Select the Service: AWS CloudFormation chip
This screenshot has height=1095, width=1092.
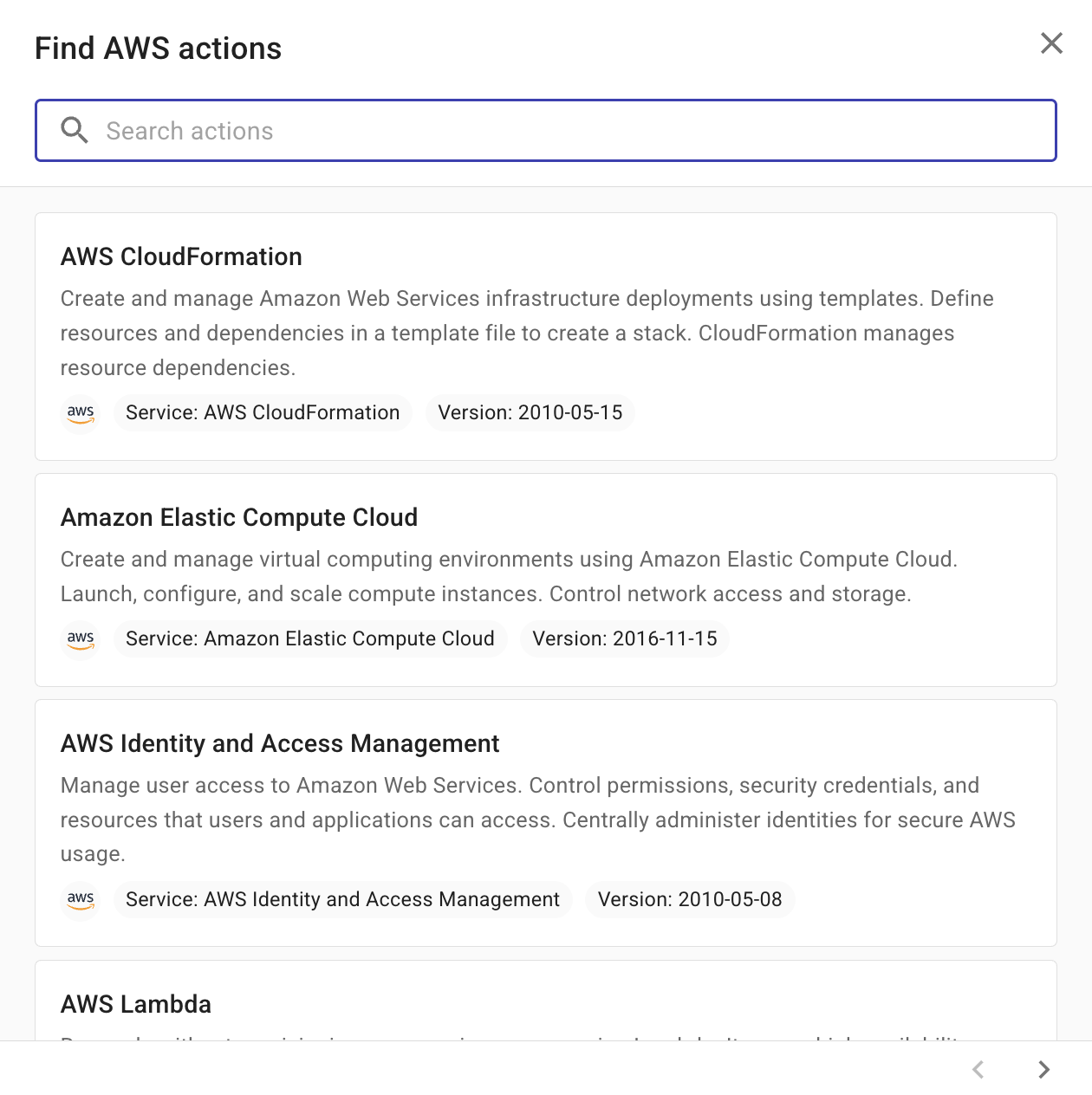(263, 412)
